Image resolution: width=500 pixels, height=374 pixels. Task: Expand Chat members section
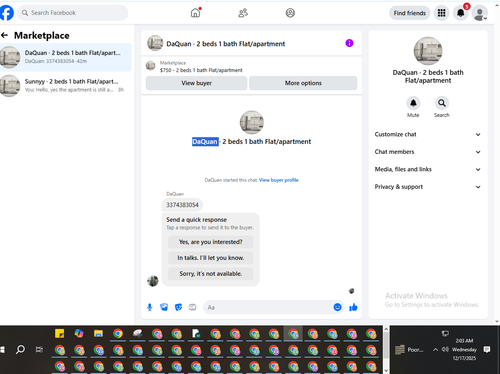[x=428, y=152]
